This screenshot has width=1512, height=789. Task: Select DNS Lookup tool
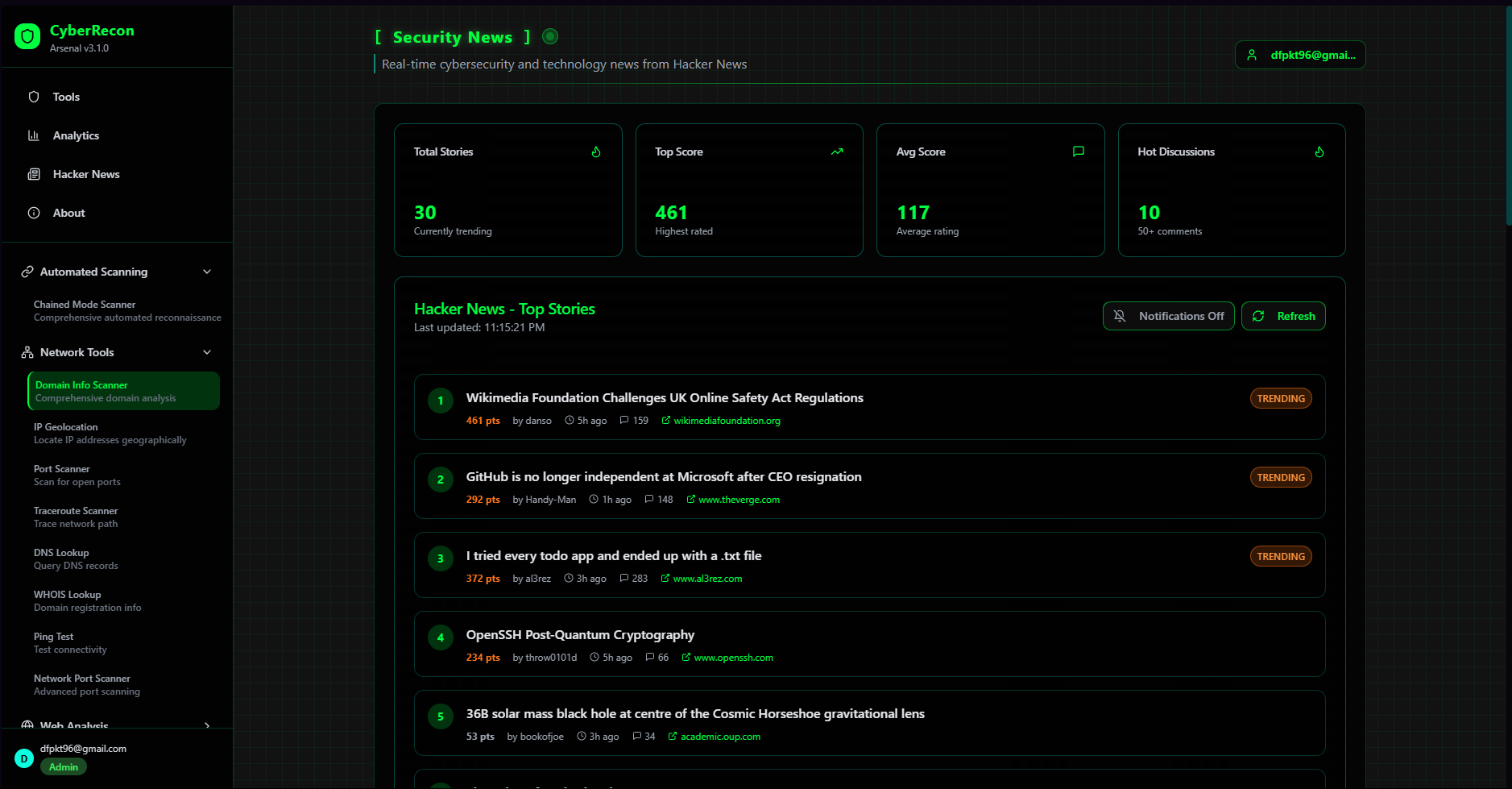pos(123,559)
